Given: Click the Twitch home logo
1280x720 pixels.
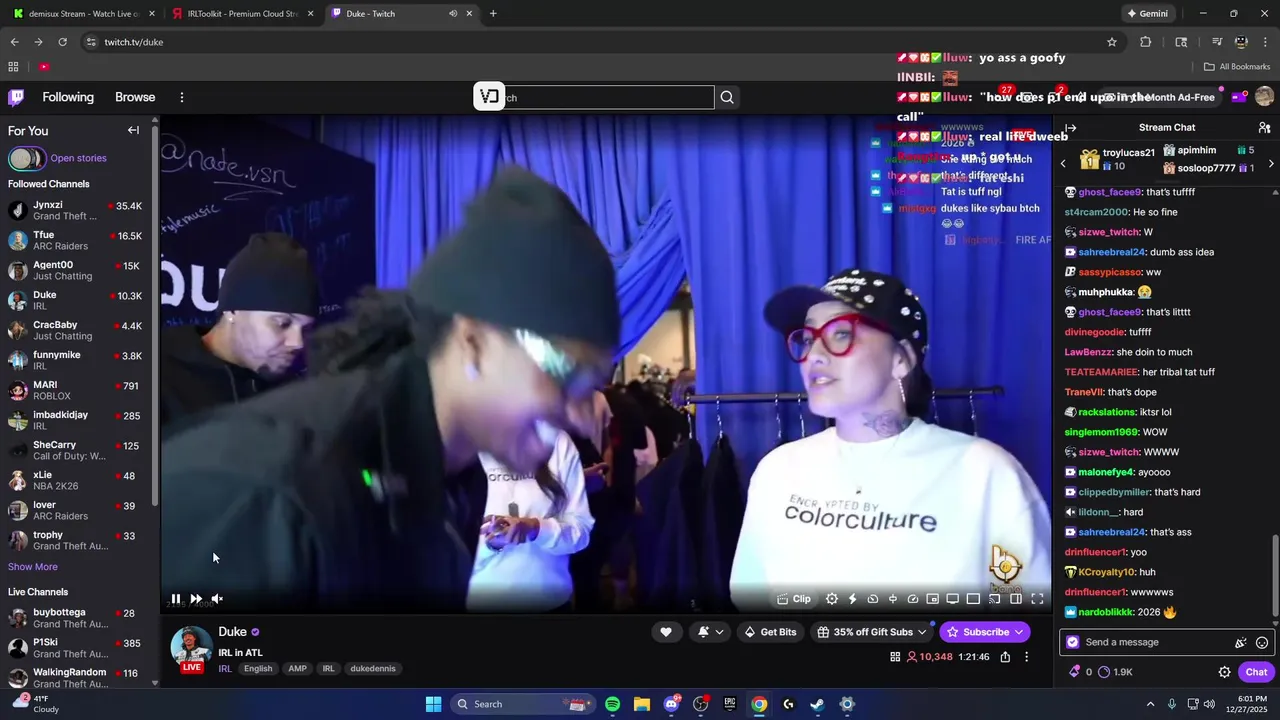Looking at the screenshot, I should [x=16, y=97].
